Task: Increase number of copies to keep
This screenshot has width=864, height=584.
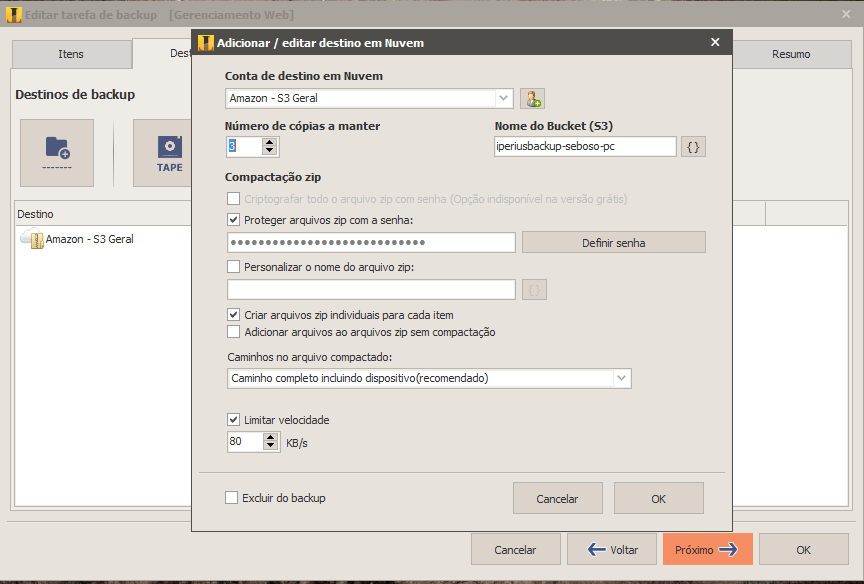Action: tap(269, 142)
